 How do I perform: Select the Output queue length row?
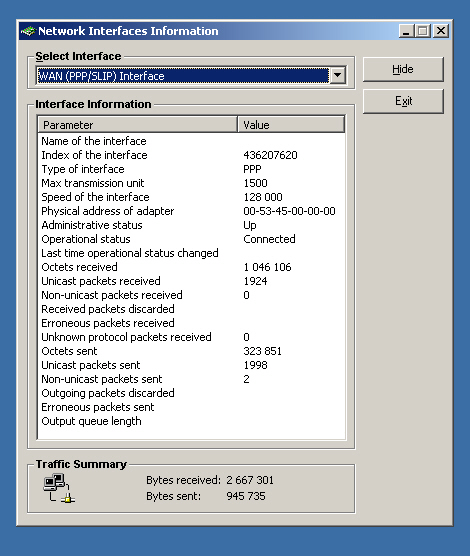tap(191, 421)
